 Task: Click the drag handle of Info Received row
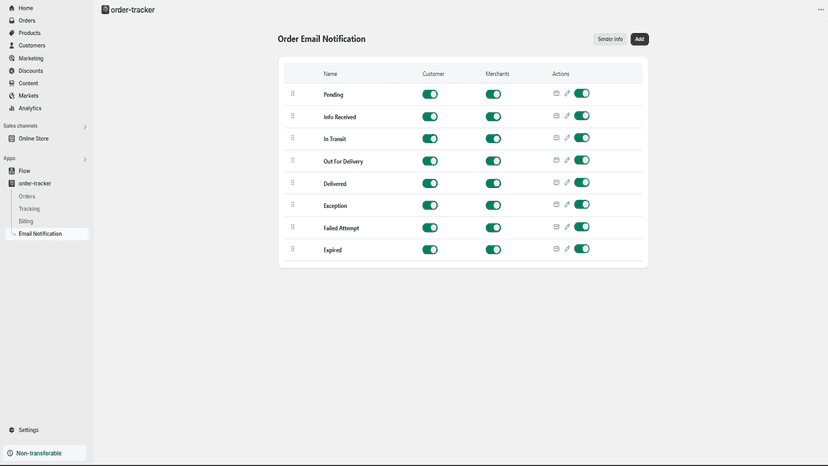click(293, 116)
